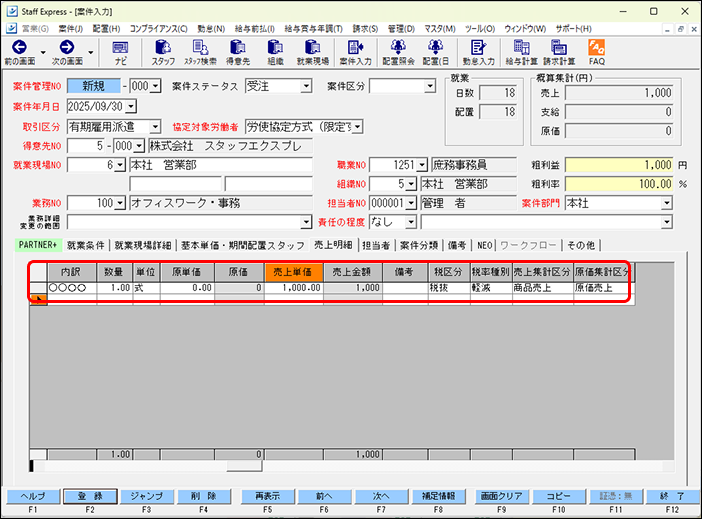Switch to the 基本単価・期間配置スタッフ tab
The height and width of the screenshot is (519, 702).
[243, 245]
